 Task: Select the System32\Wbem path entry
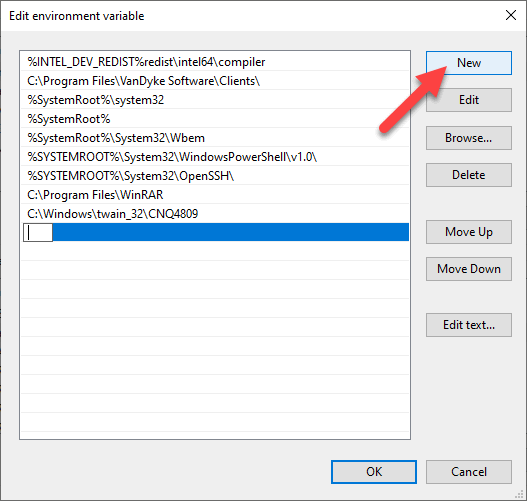(215, 138)
